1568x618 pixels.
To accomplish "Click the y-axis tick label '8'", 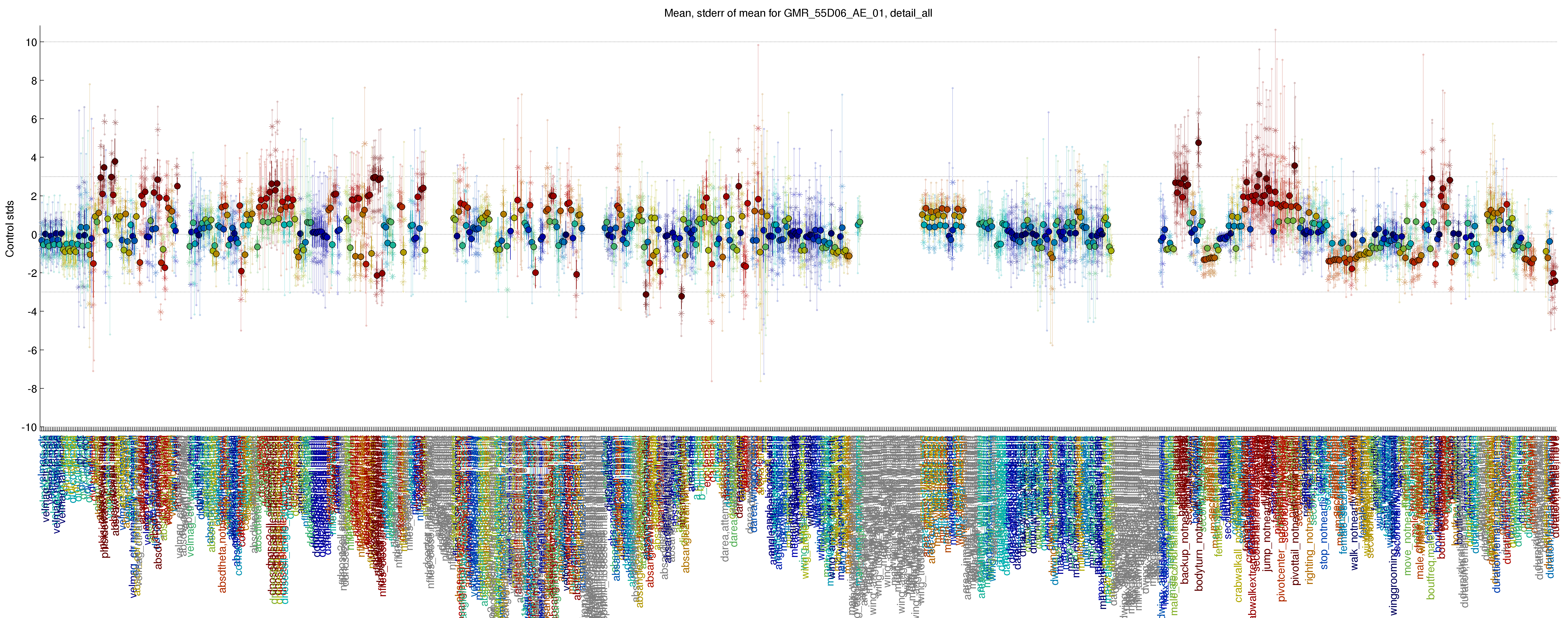I will pyautogui.click(x=34, y=81).
